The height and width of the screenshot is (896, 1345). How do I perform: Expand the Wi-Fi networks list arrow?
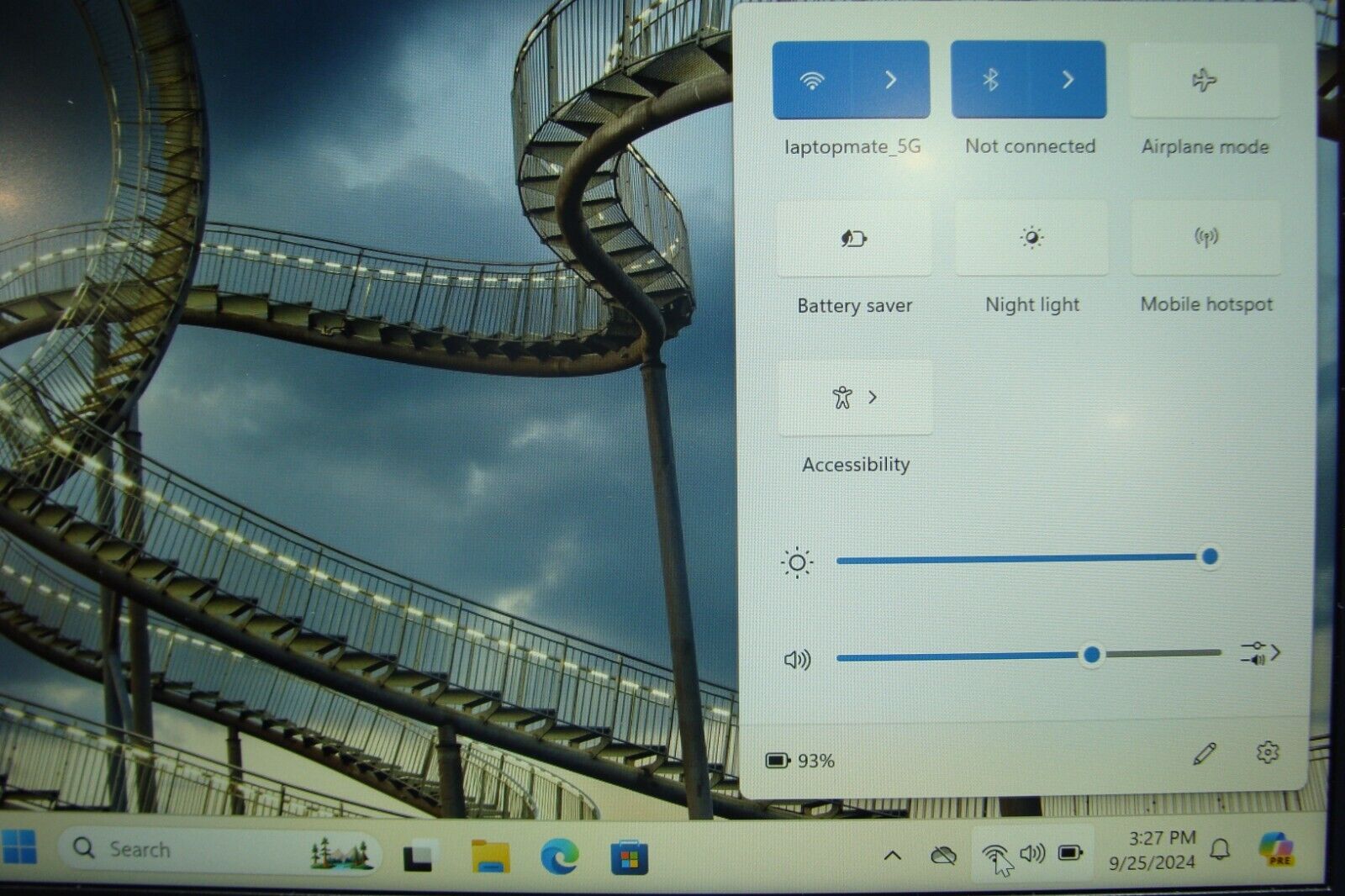[x=891, y=81]
